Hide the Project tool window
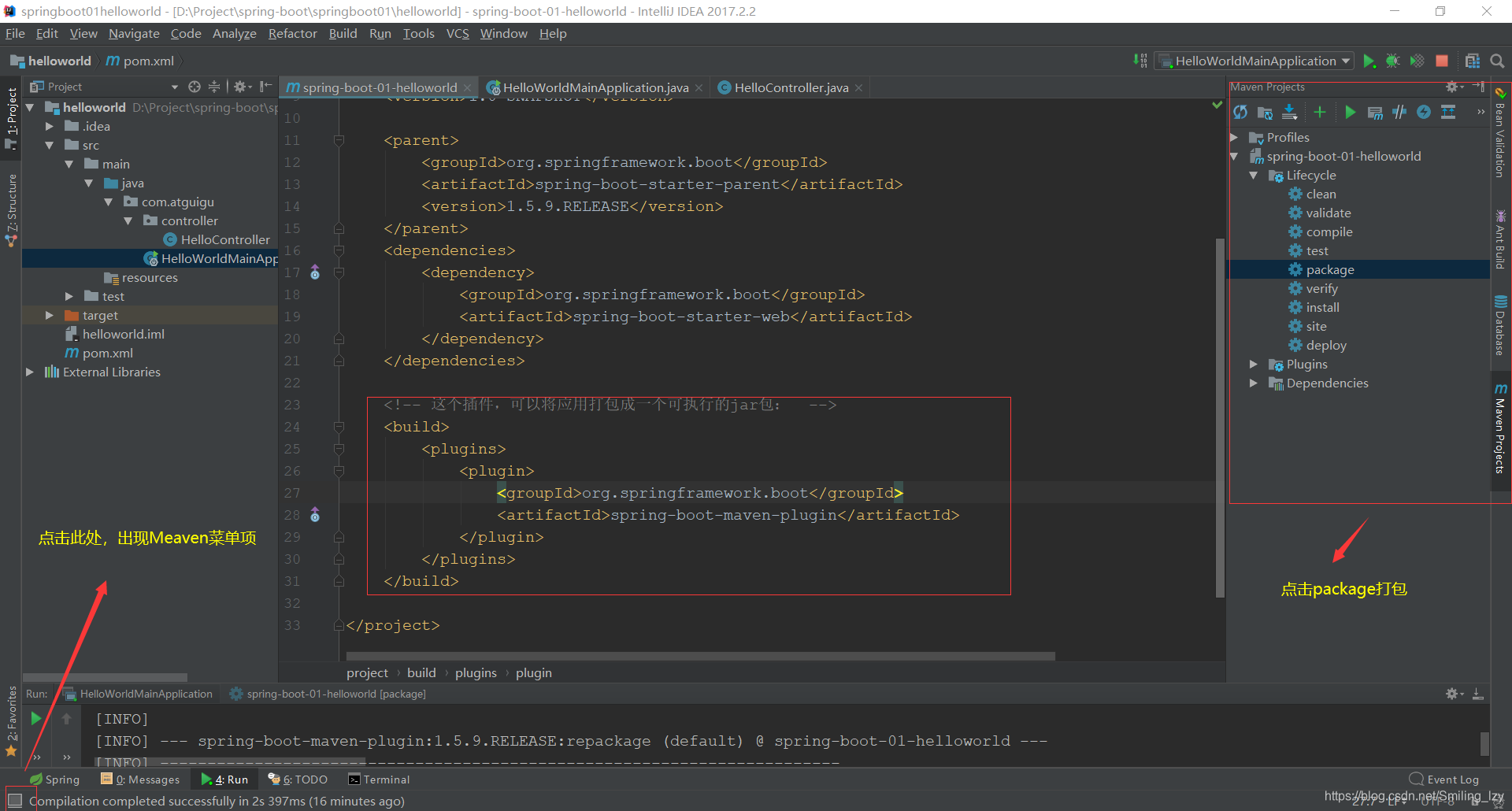Viewport: 1512px width, 811px height. (x=265, y=87)
